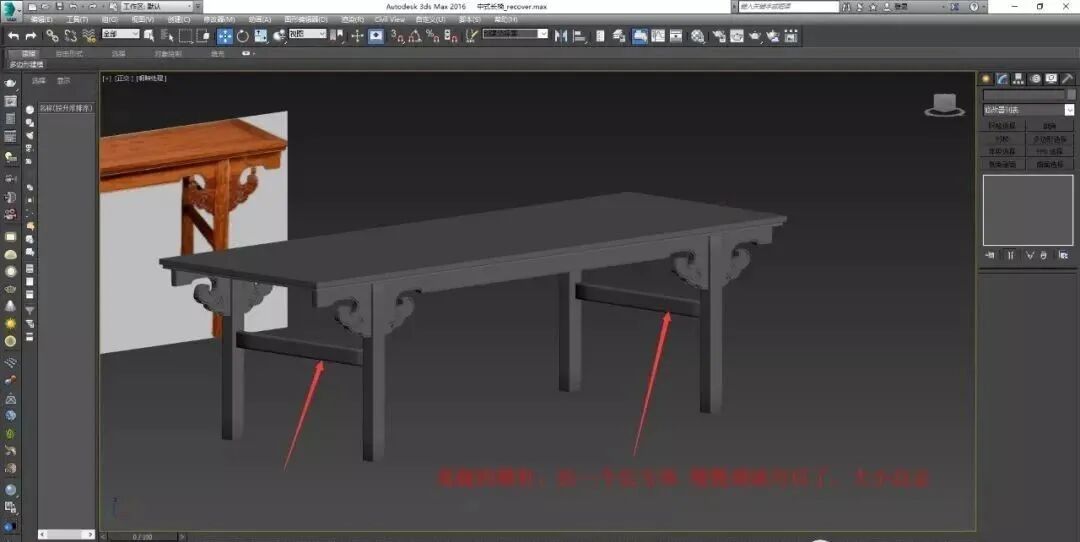Open the Modifiers menu
Image resolution: width=1080 pixels, height=542 pixels.
[x=219, y=19]
